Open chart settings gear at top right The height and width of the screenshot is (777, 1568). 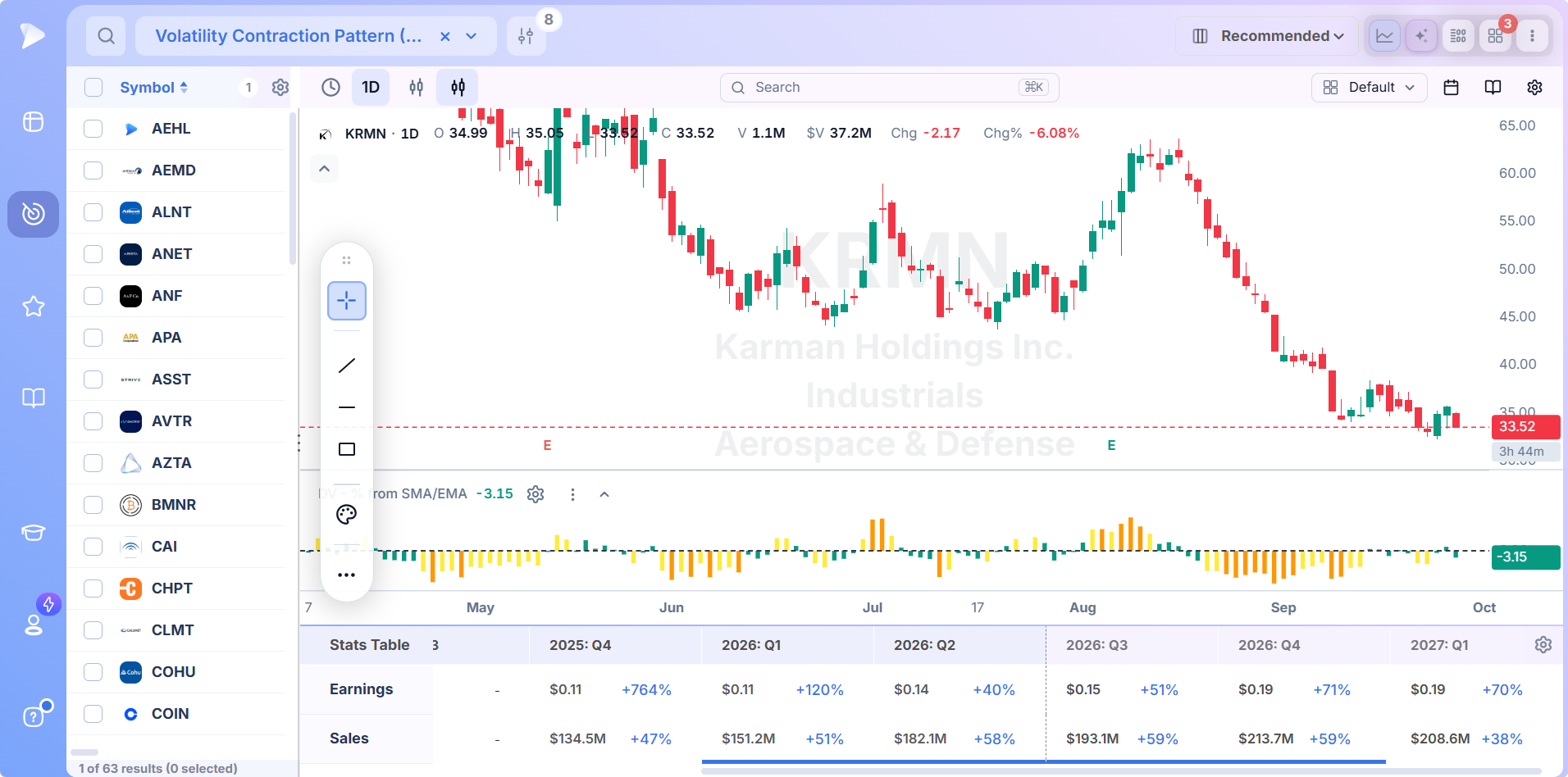pos(1534,88)
